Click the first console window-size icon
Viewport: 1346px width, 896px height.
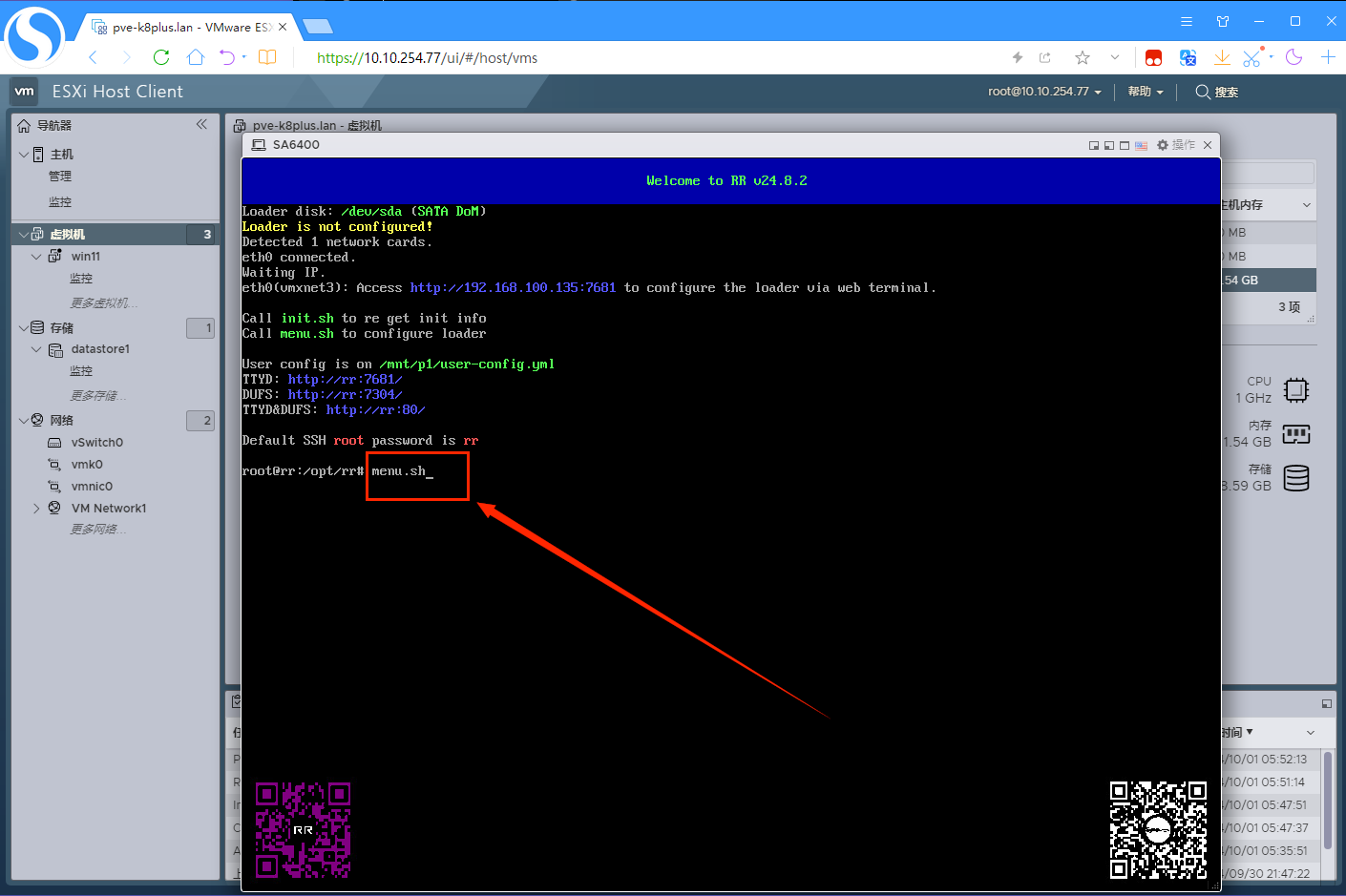pos(1094,145)
